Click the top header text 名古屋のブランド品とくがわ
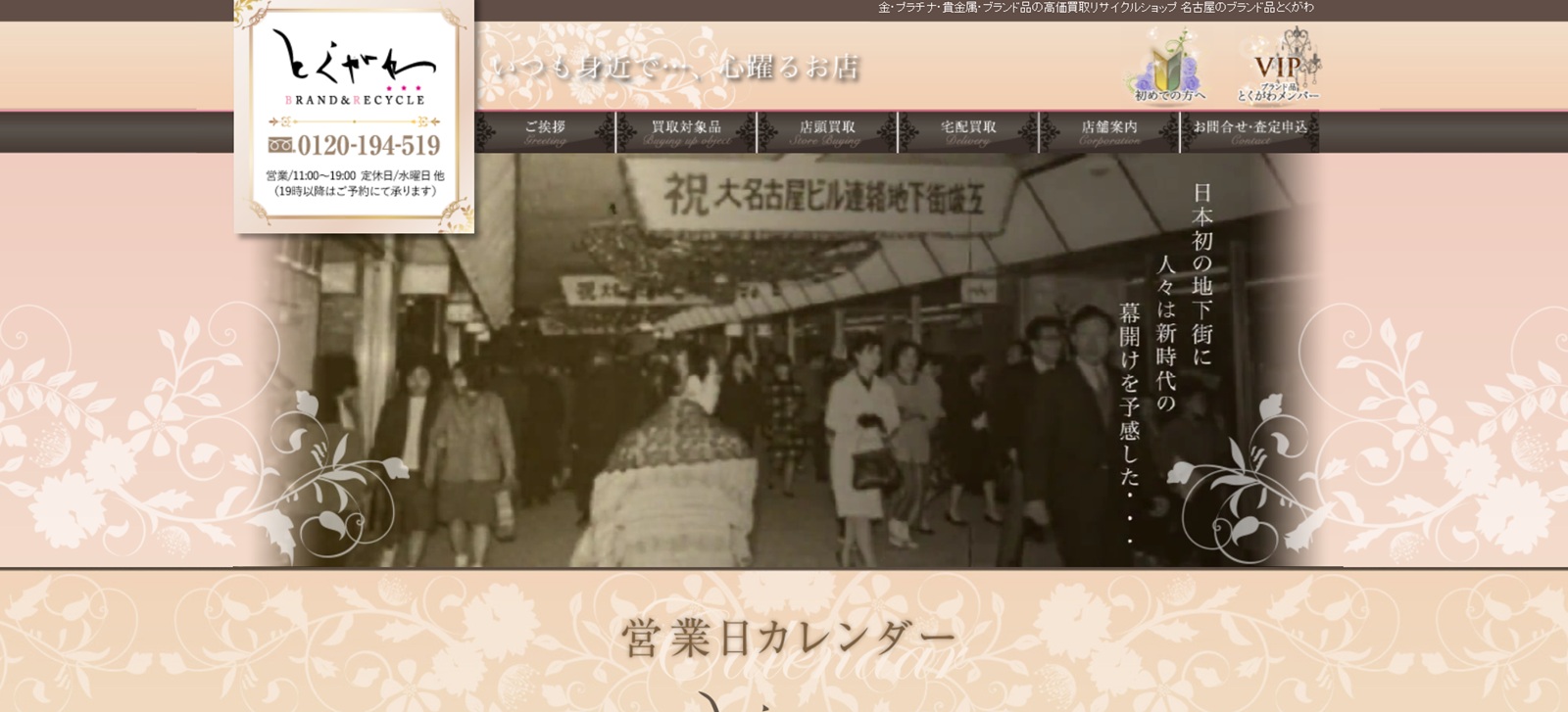This screenshot has height=712, width=1568. pyautogui.click(x=1248, y=8)
